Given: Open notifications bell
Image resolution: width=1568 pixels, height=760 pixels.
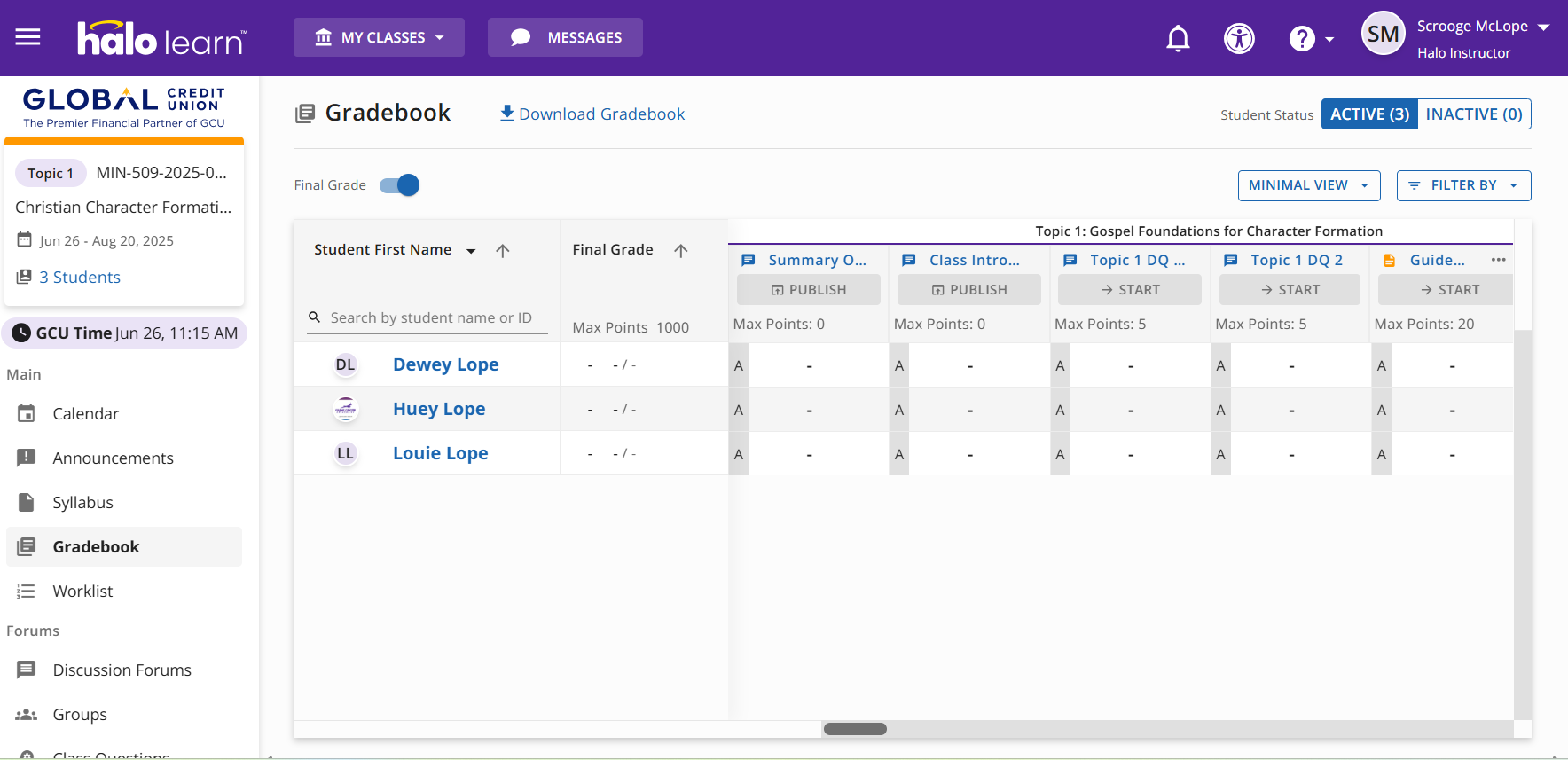Looking at the screenshot, I should coord(1178,38).
